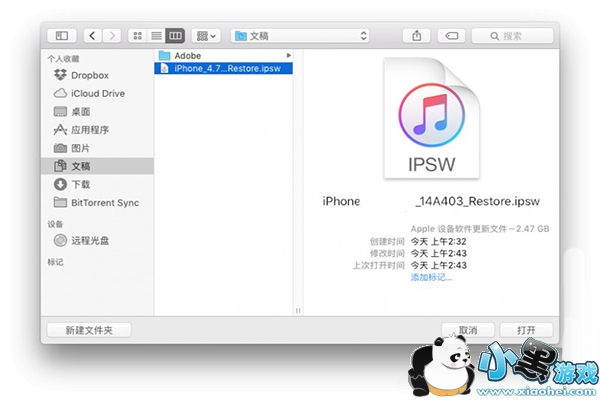Click the Share toolbar button

417,36
